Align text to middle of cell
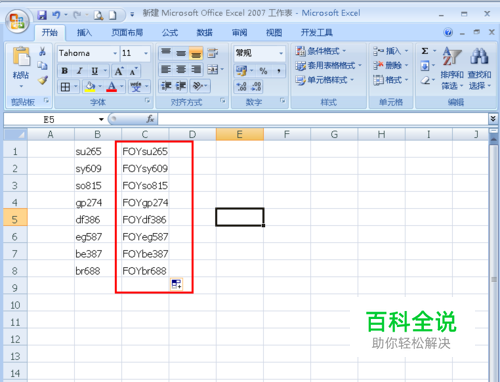 [x=181, y=53]
